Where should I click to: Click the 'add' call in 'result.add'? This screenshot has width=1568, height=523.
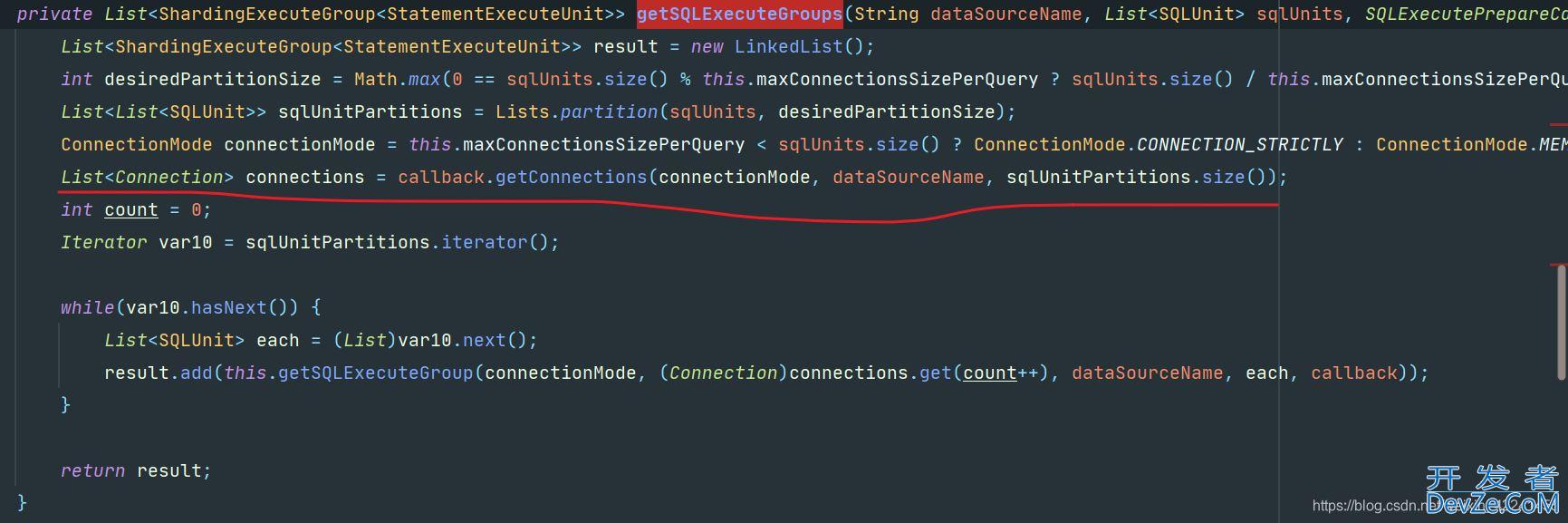(x=196, y=373)
